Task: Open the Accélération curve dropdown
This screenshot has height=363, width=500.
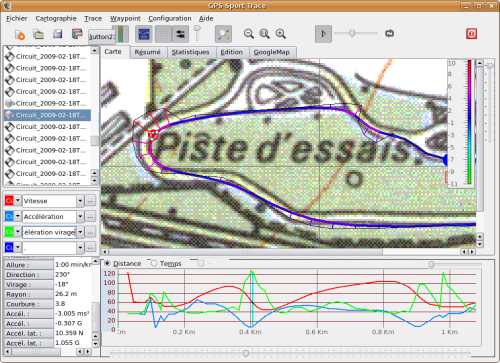Action: click(x=80, y=217)
